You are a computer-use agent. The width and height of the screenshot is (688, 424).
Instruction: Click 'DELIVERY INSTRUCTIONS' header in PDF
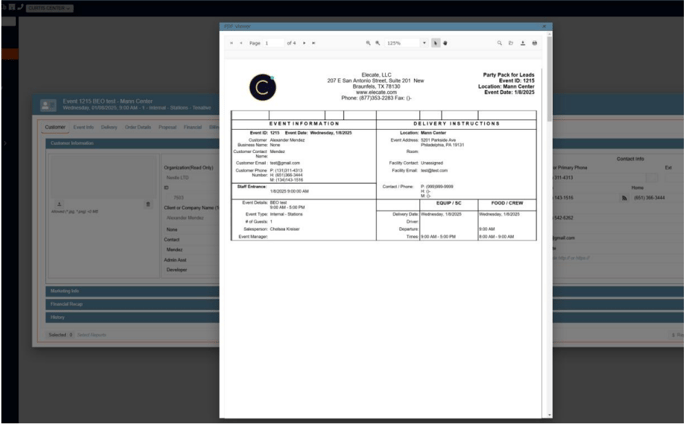click(x=456, y=124)
